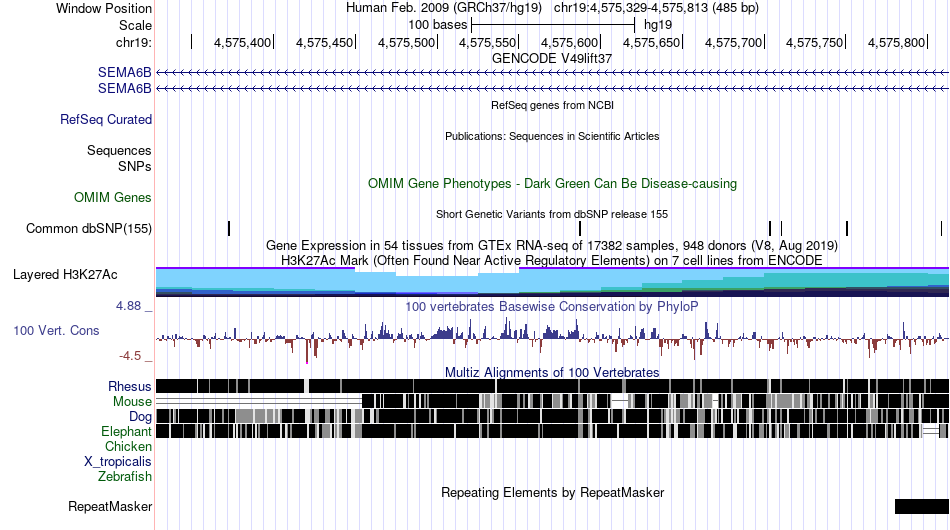Click the OMIM Genes track label
950x530 pixels.
pos(113,197)
